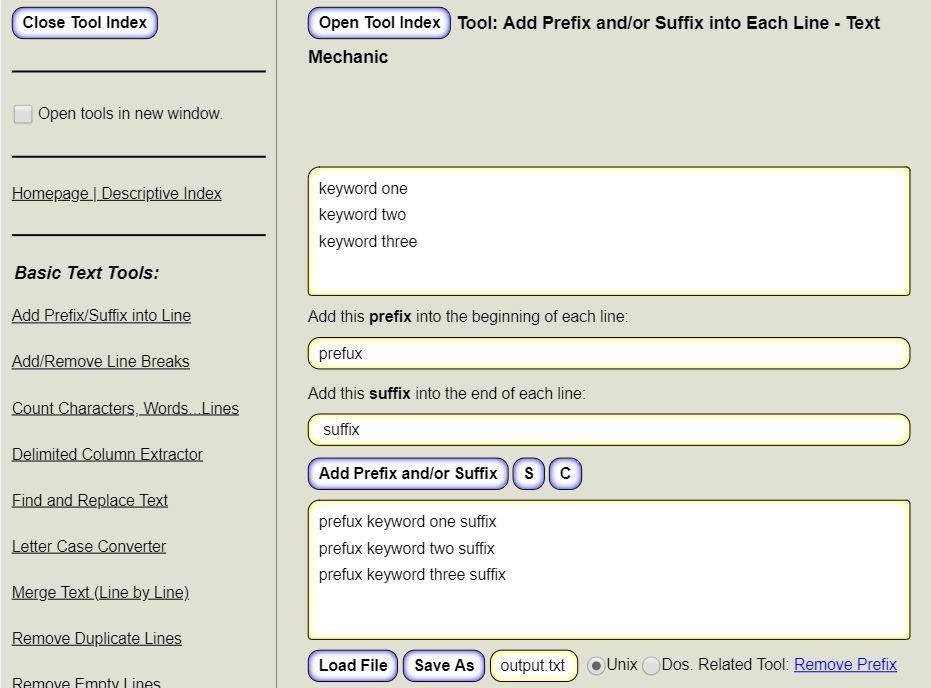Go to Homepage | Descriptive Index link
The height and width of the screenshot is (688, 931).
117,194
